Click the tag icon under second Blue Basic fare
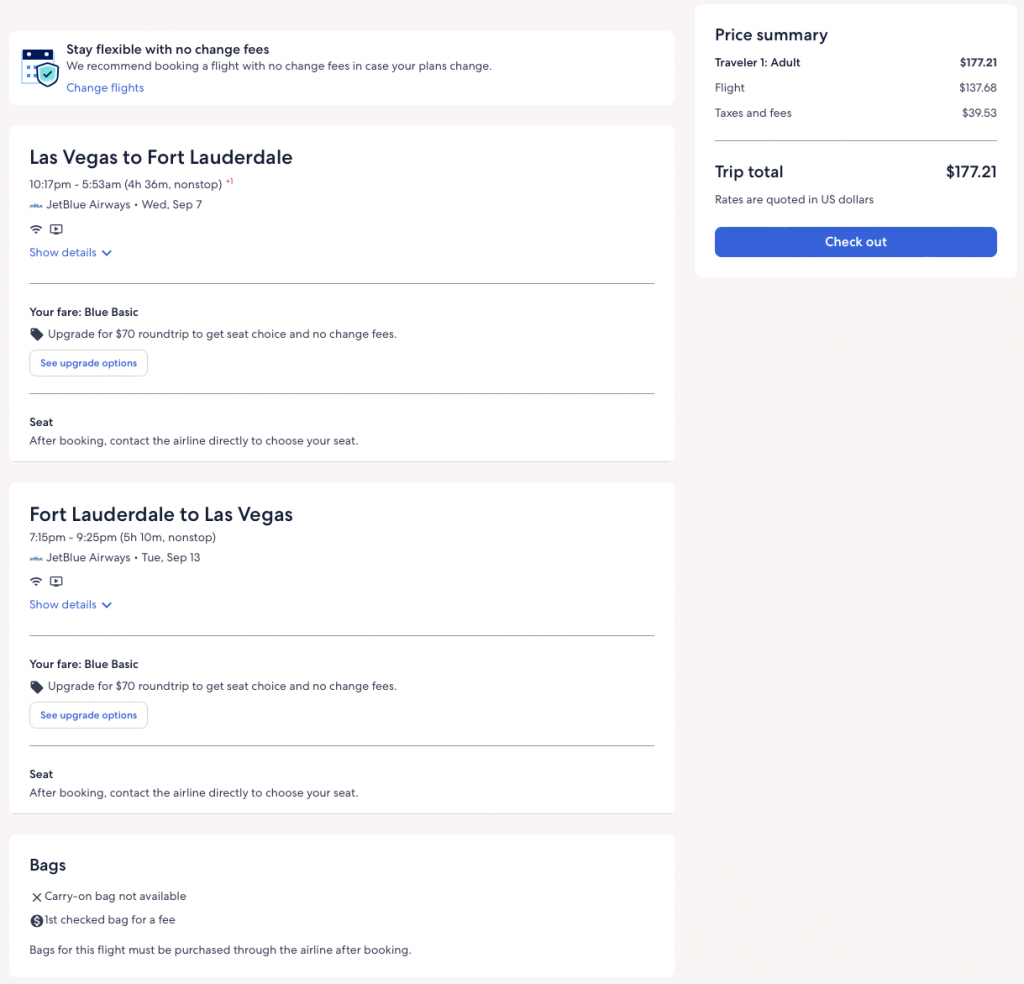Image resolution: width=1024 pixels, height=984 pixels. coord(37,687)
